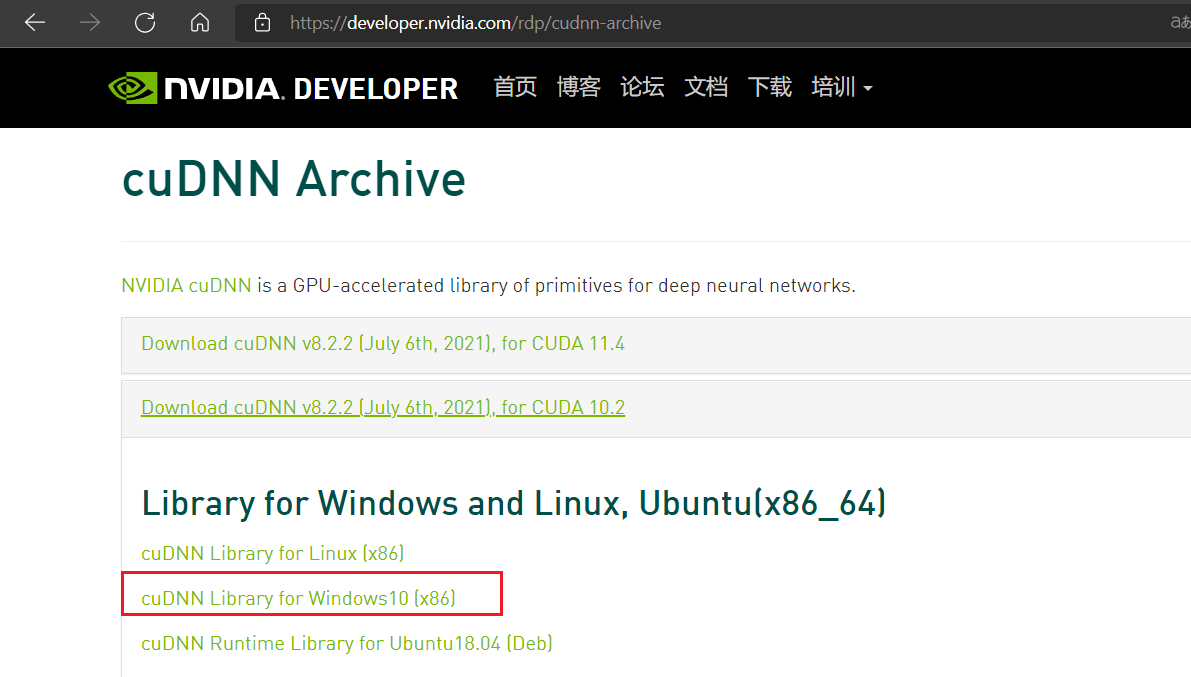Screen dimensions: 1191x677
Task: Collapse cuDNN v8.2.2 for CUDA 10.2
Action: 383,407
